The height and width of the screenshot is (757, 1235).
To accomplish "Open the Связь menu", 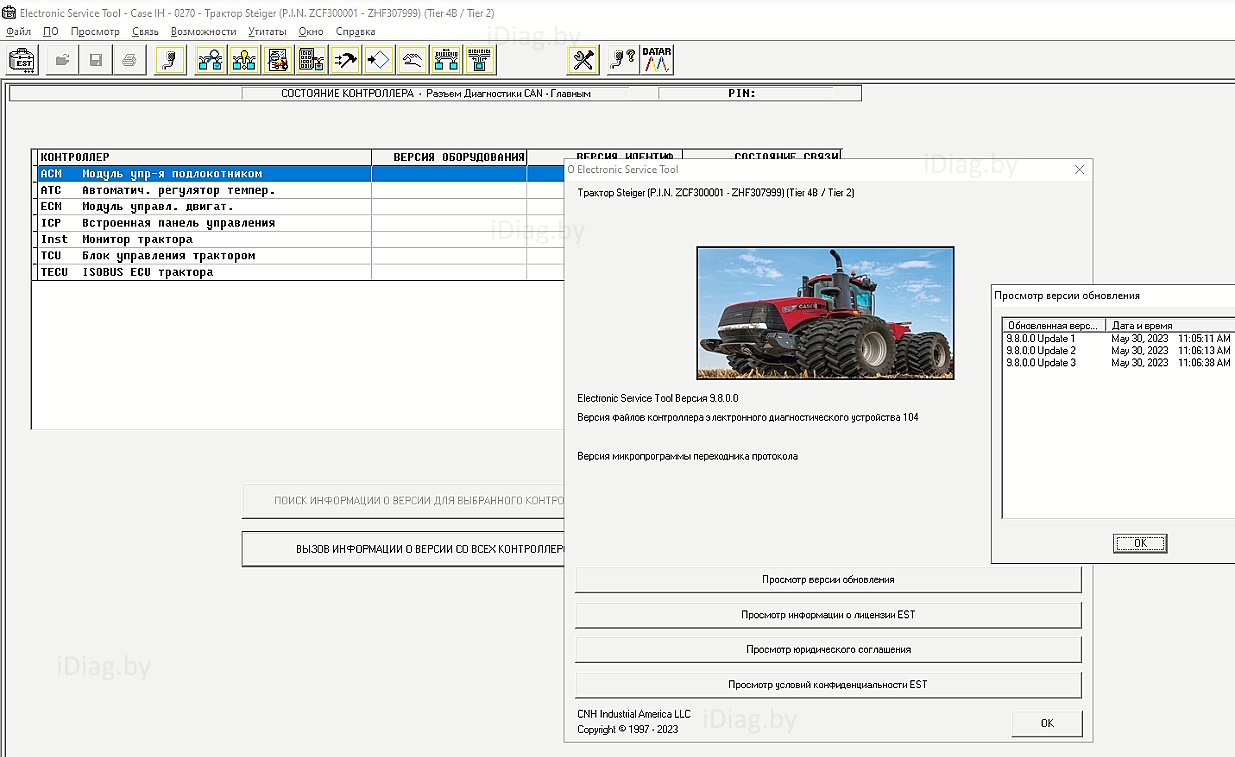I will point(145,31).
